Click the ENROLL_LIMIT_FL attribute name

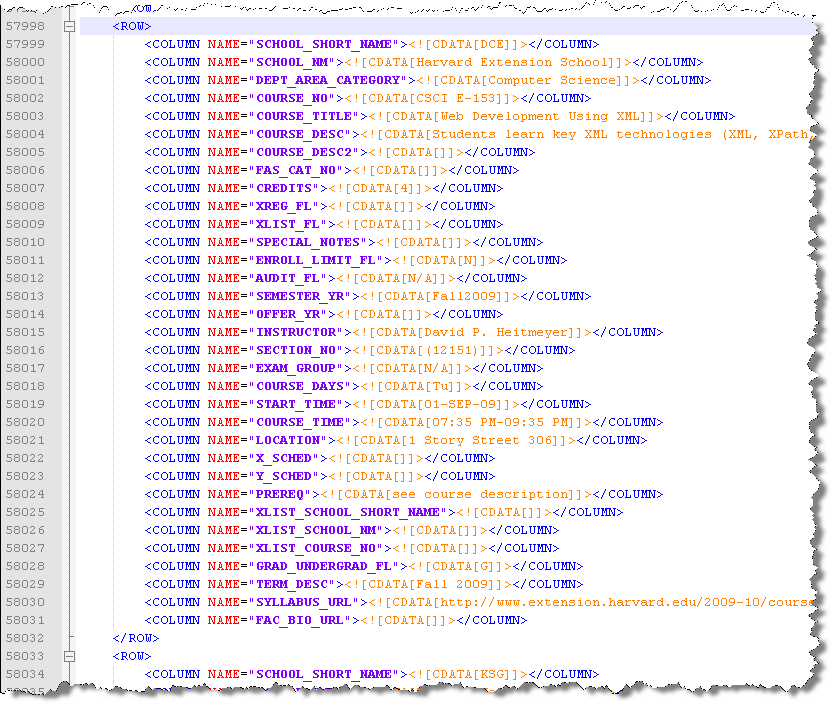[316, 260]
